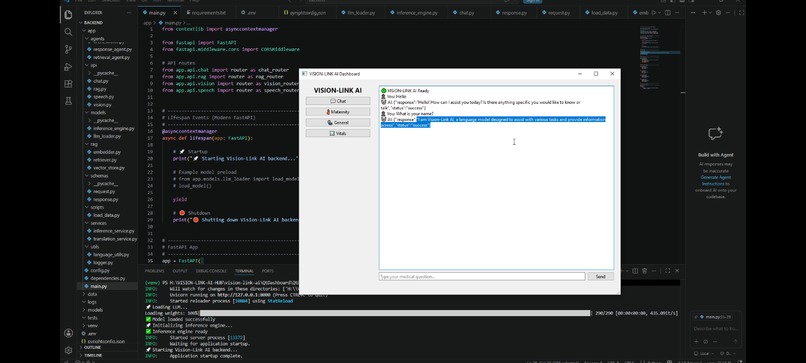The image size is (806, 363).
Task: Click the Send button in dashboard
Action: click(600, 277)
